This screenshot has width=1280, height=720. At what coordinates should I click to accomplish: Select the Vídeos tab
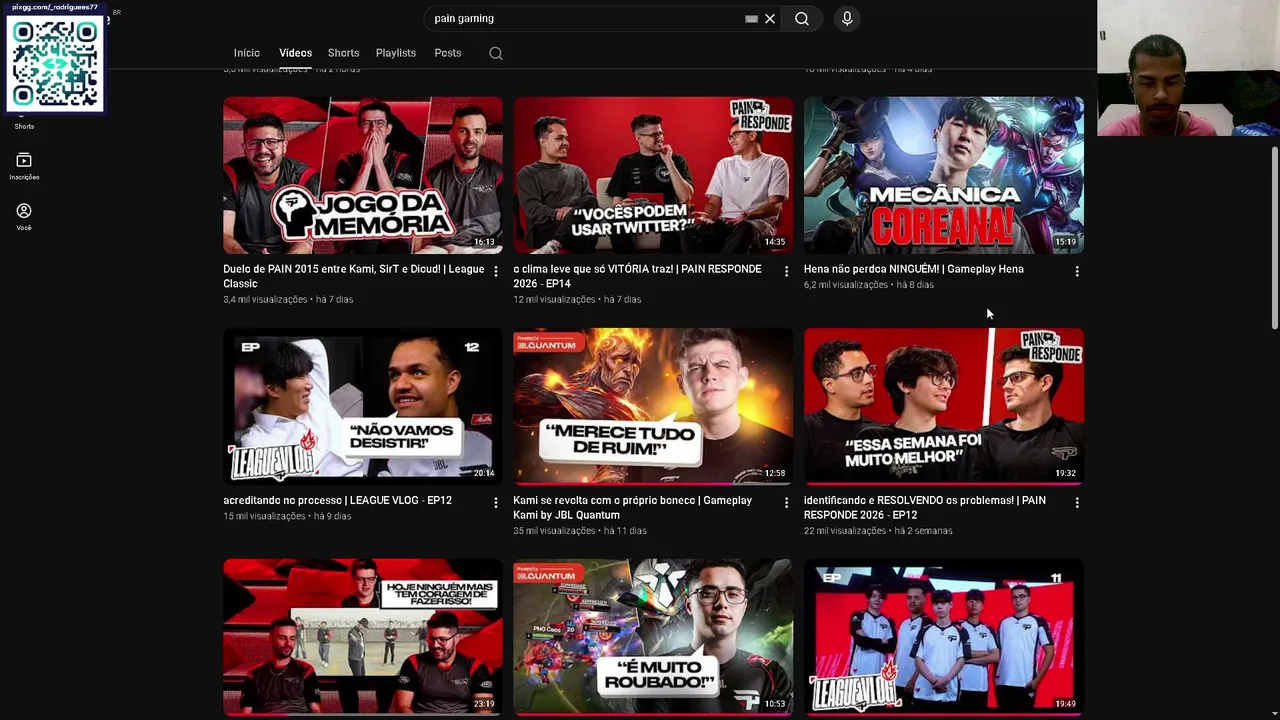point(295,53)
